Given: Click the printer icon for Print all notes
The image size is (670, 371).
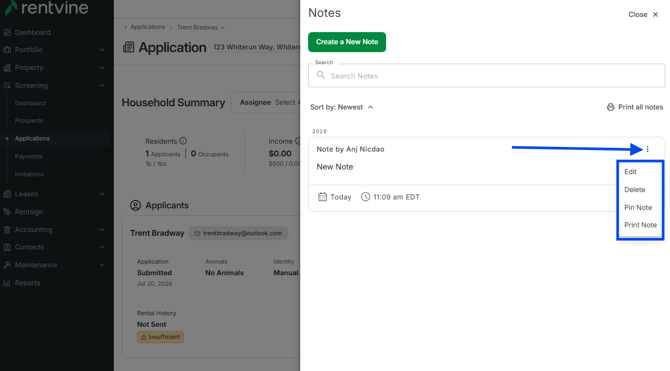Looking at the screenshot, I should pos(611,107).
